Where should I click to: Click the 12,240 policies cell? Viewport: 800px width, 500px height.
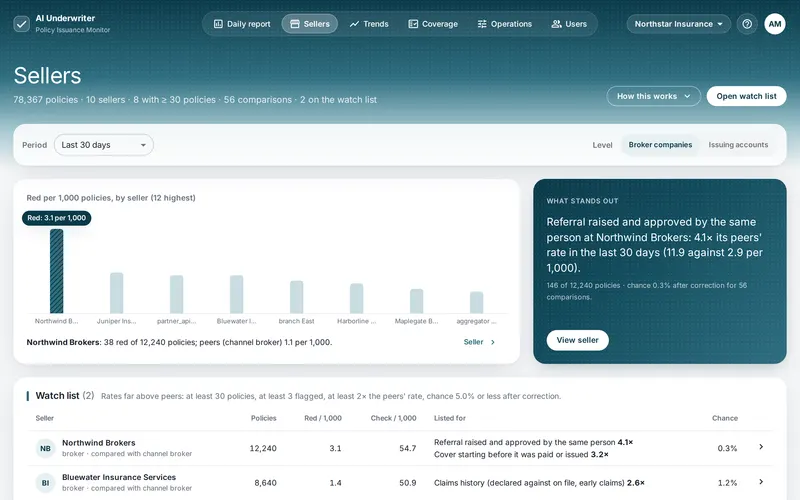pos(263,448)
